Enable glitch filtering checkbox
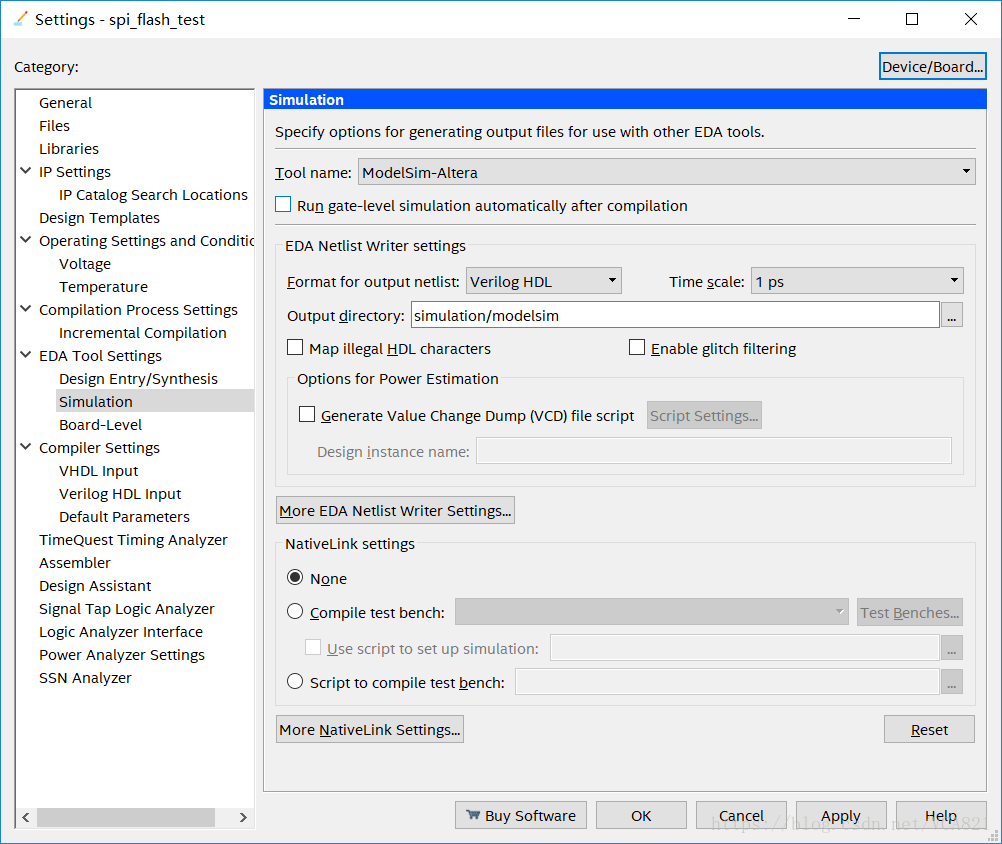 (x=637, y=348)
